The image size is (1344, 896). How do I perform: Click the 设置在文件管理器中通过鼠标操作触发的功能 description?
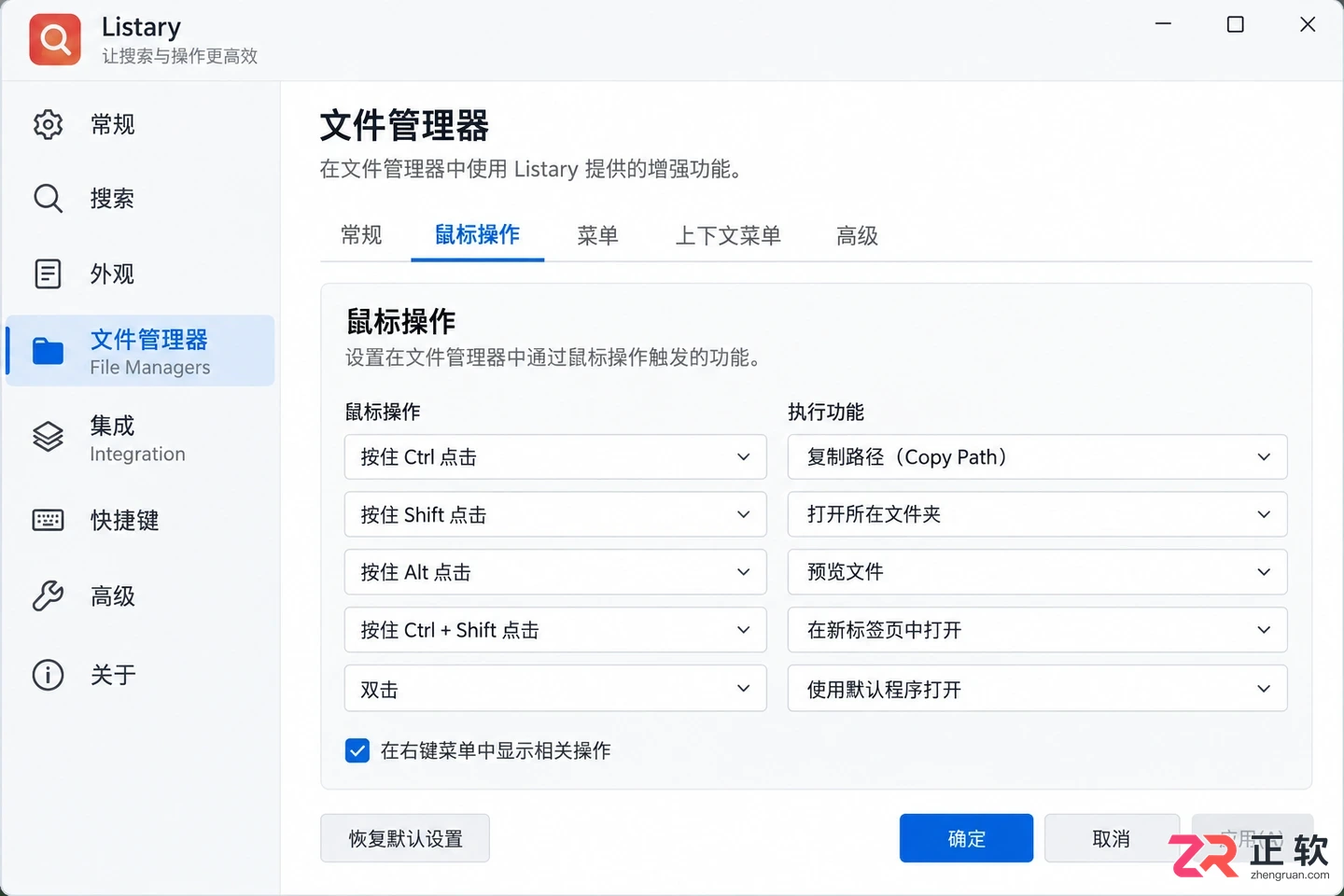pos(556,357)
